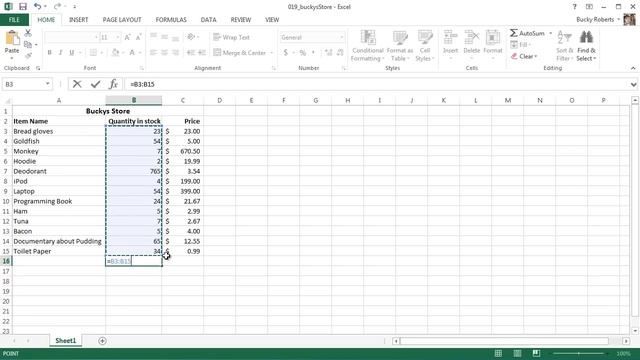Screen dimensions: 640x360
Task: Open number format General dropdown
Action: pos(342,37)
